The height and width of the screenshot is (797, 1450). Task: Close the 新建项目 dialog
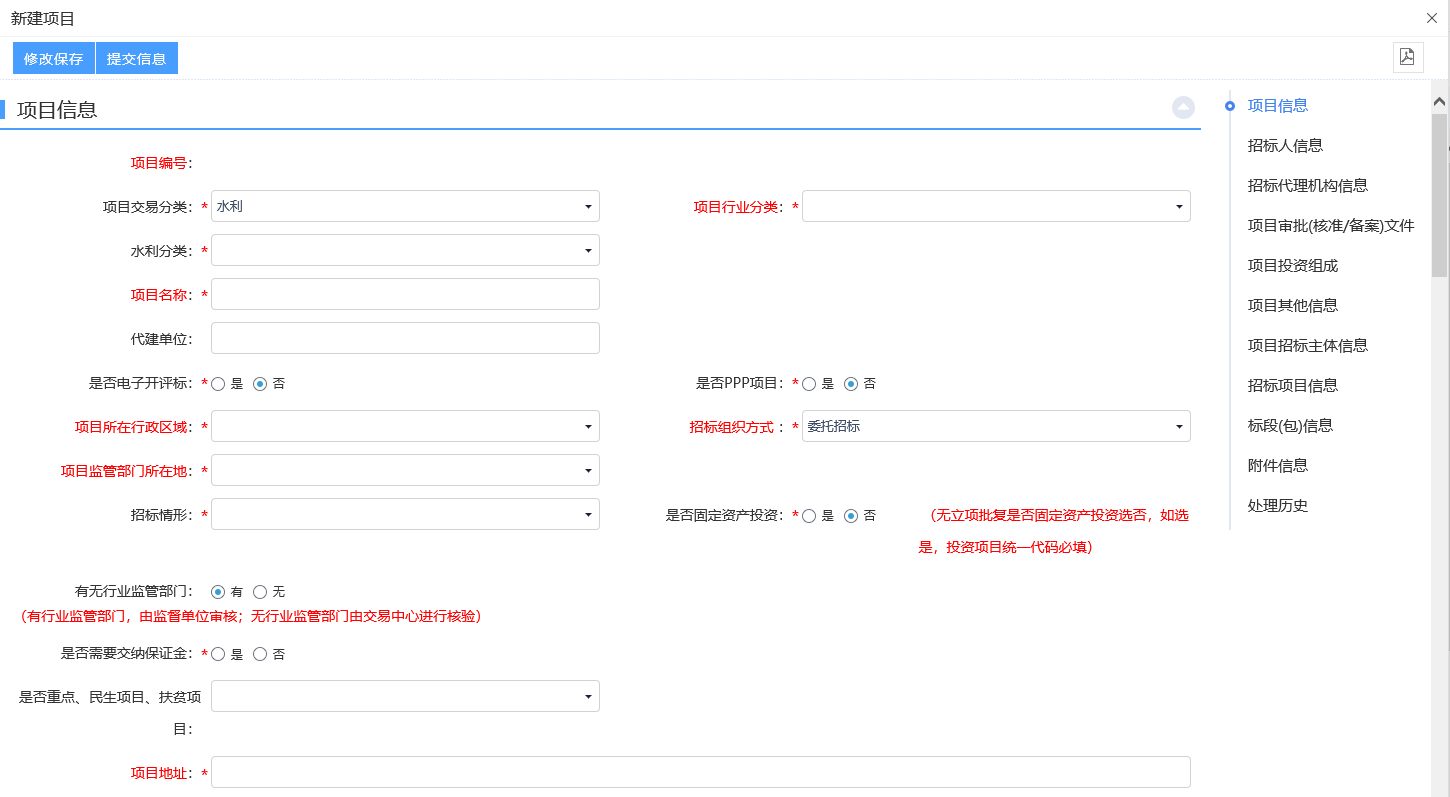tap(1431, 18)
